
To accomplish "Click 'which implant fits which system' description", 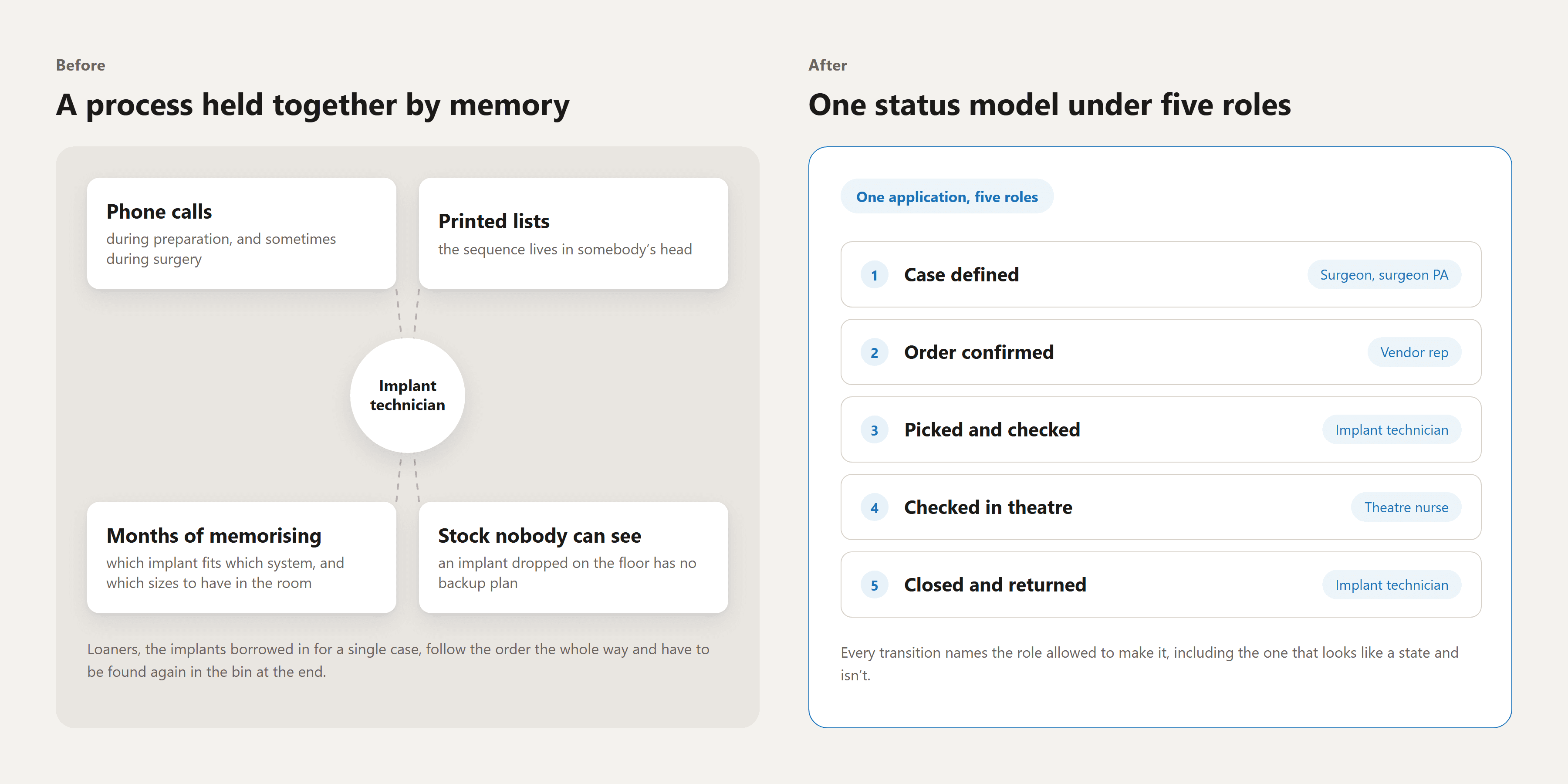I will click(225, 573).
